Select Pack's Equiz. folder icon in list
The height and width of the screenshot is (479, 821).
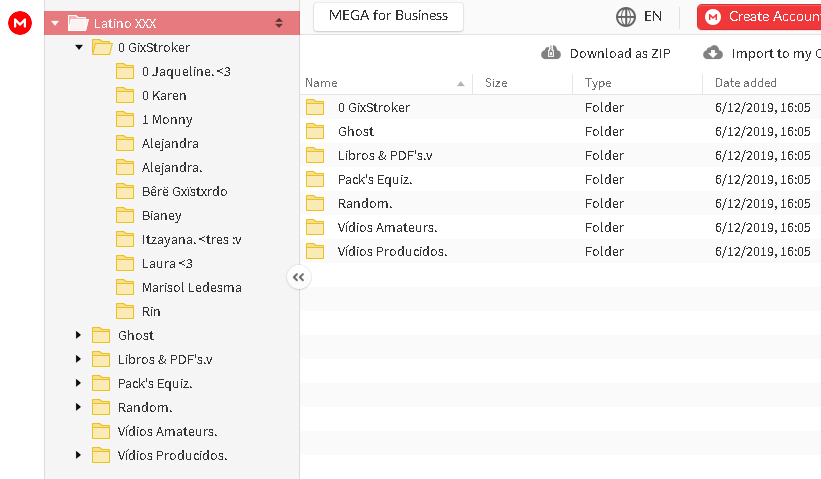pos(315,180)
